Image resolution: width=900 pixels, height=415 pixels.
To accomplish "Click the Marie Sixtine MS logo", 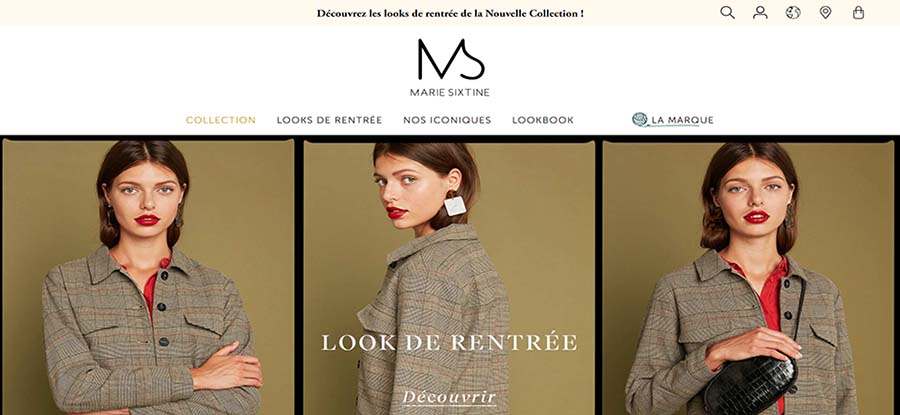I will tap(451, 59).
